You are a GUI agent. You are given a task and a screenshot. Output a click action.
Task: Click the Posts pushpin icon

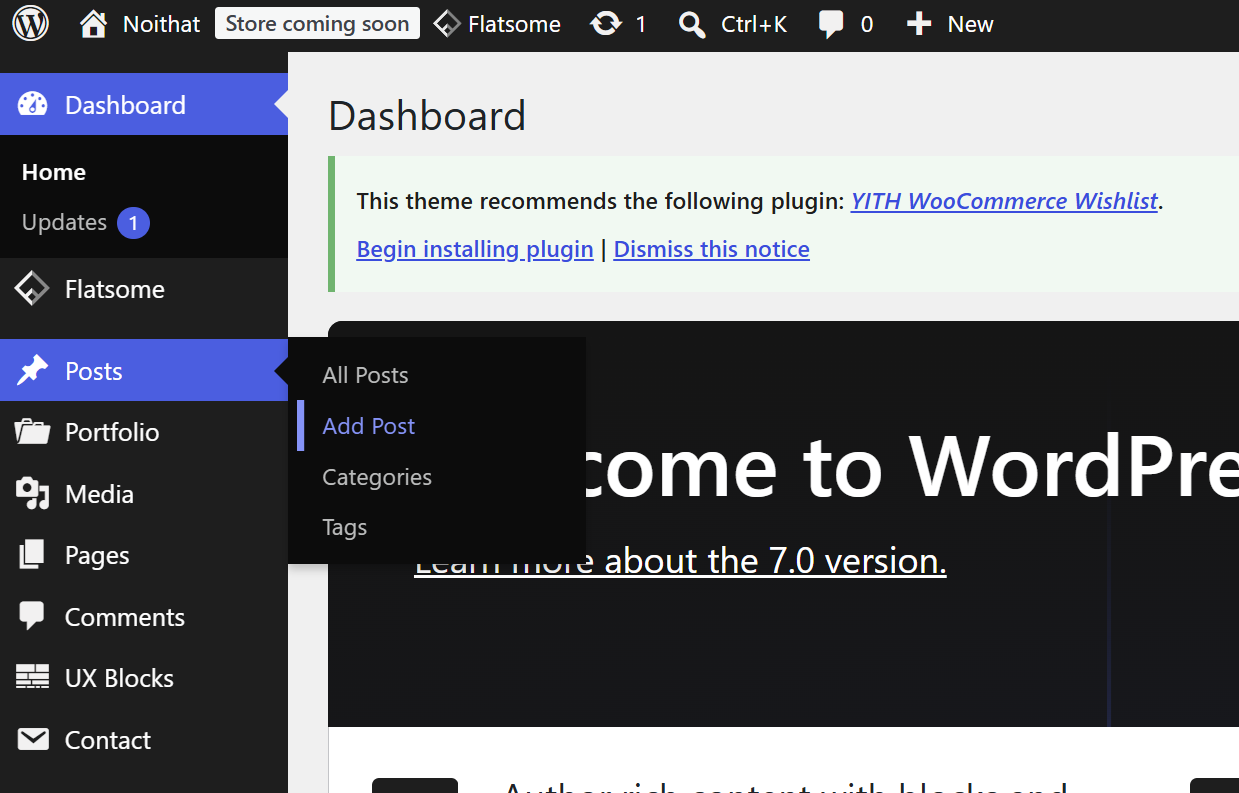point(32,371)
